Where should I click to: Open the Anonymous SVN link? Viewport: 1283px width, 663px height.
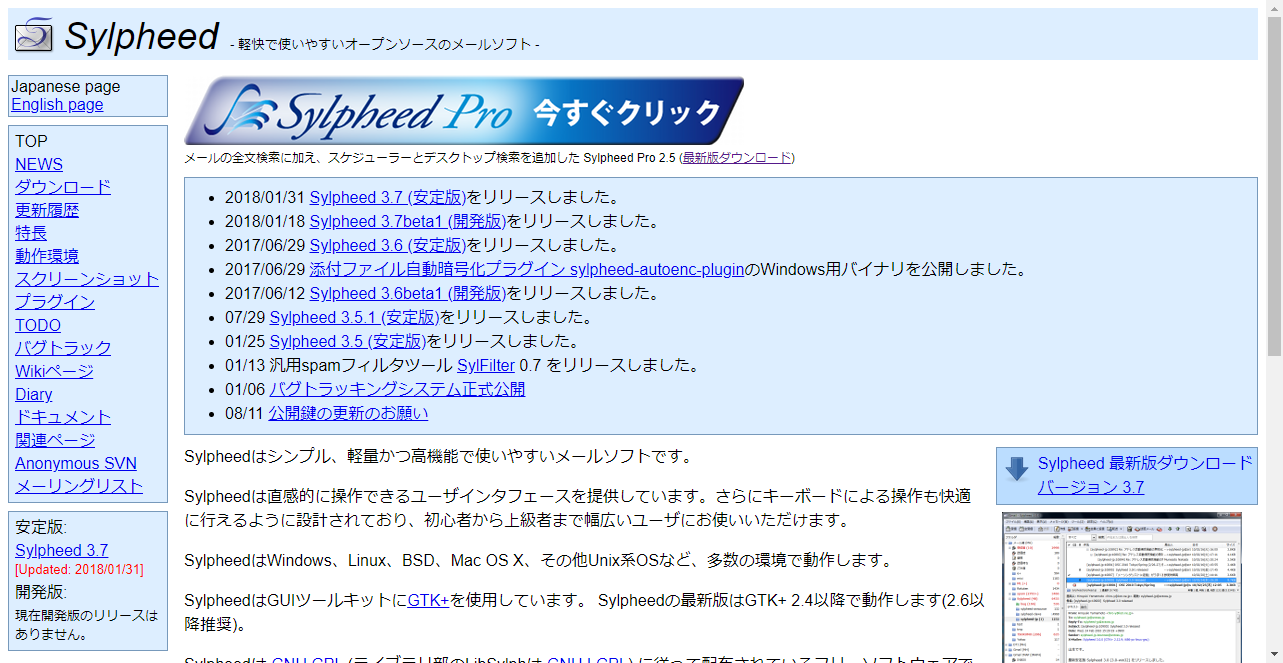click(76, 463)
